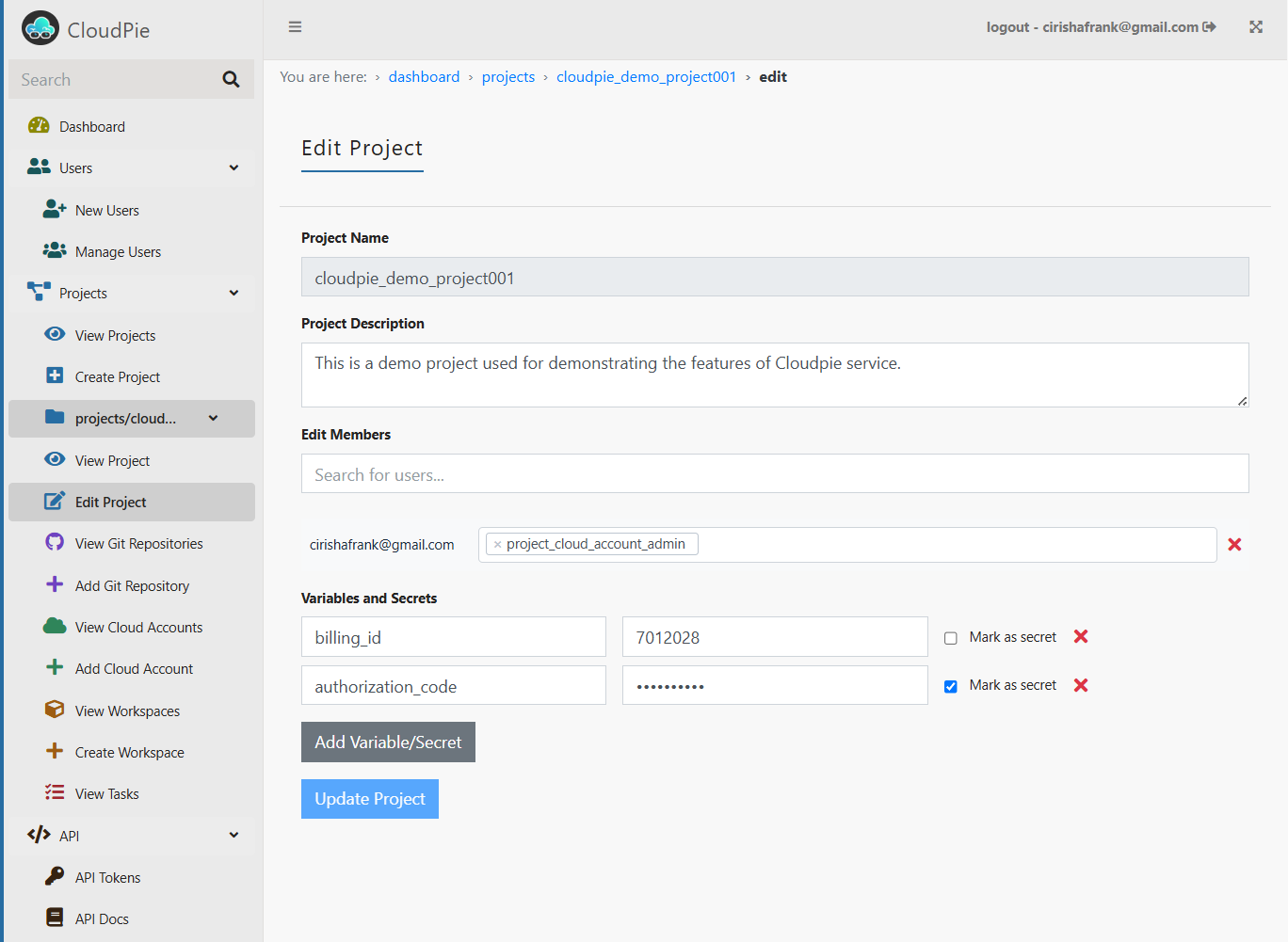
Task: Click the Create Project plus-square icon
Action: 55,375
